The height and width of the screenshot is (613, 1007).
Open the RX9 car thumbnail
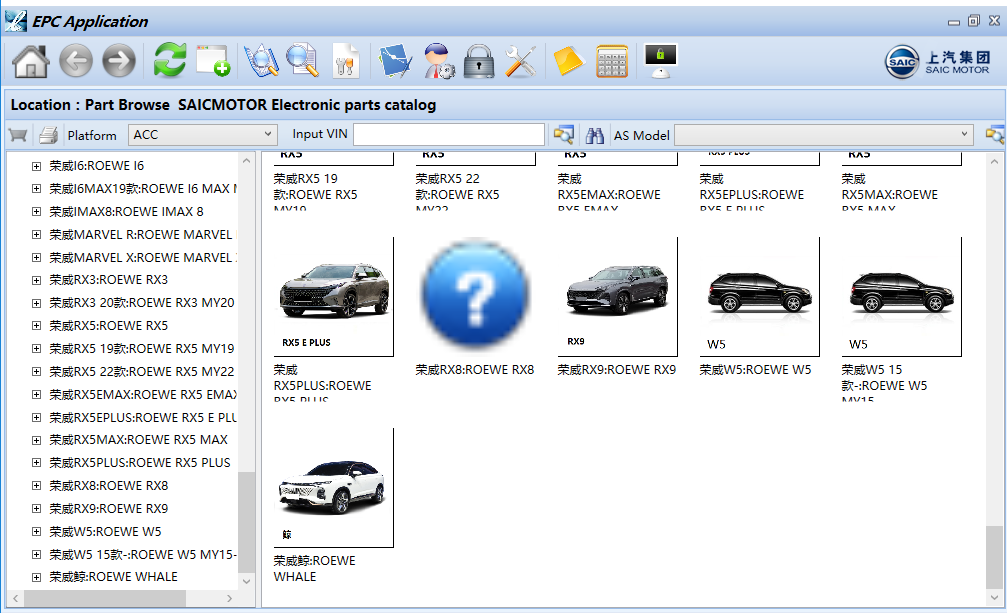click(618, 297)
